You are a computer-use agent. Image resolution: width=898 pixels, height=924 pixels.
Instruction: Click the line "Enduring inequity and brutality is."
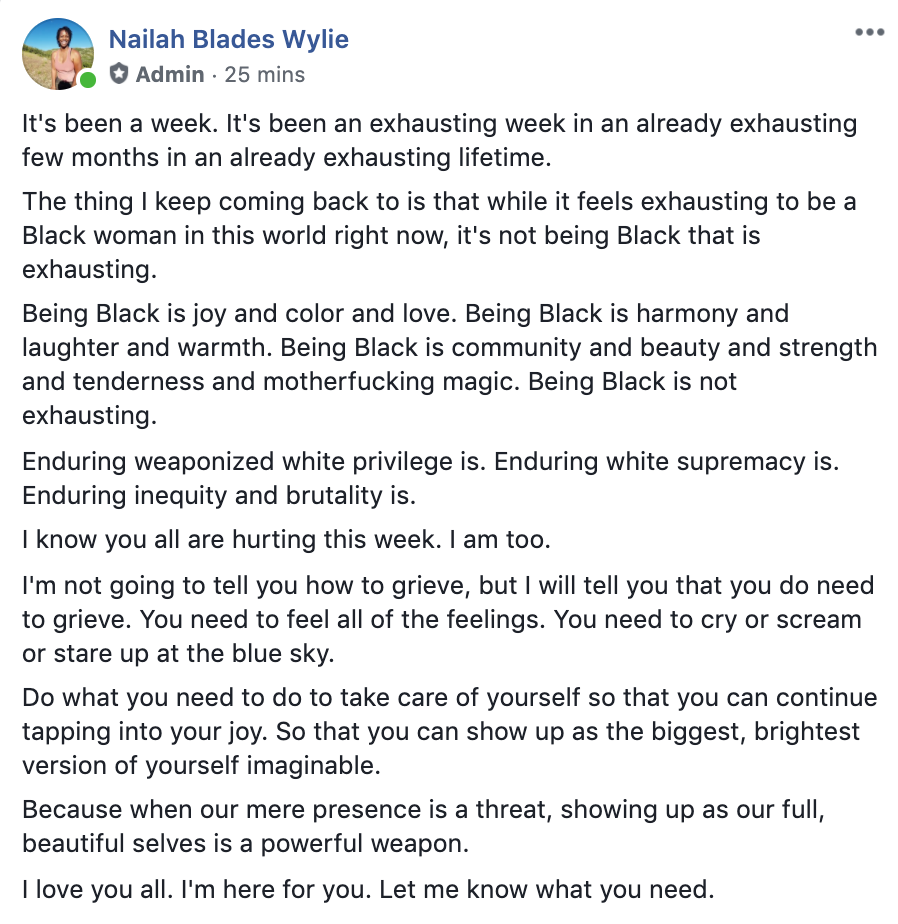219,496
